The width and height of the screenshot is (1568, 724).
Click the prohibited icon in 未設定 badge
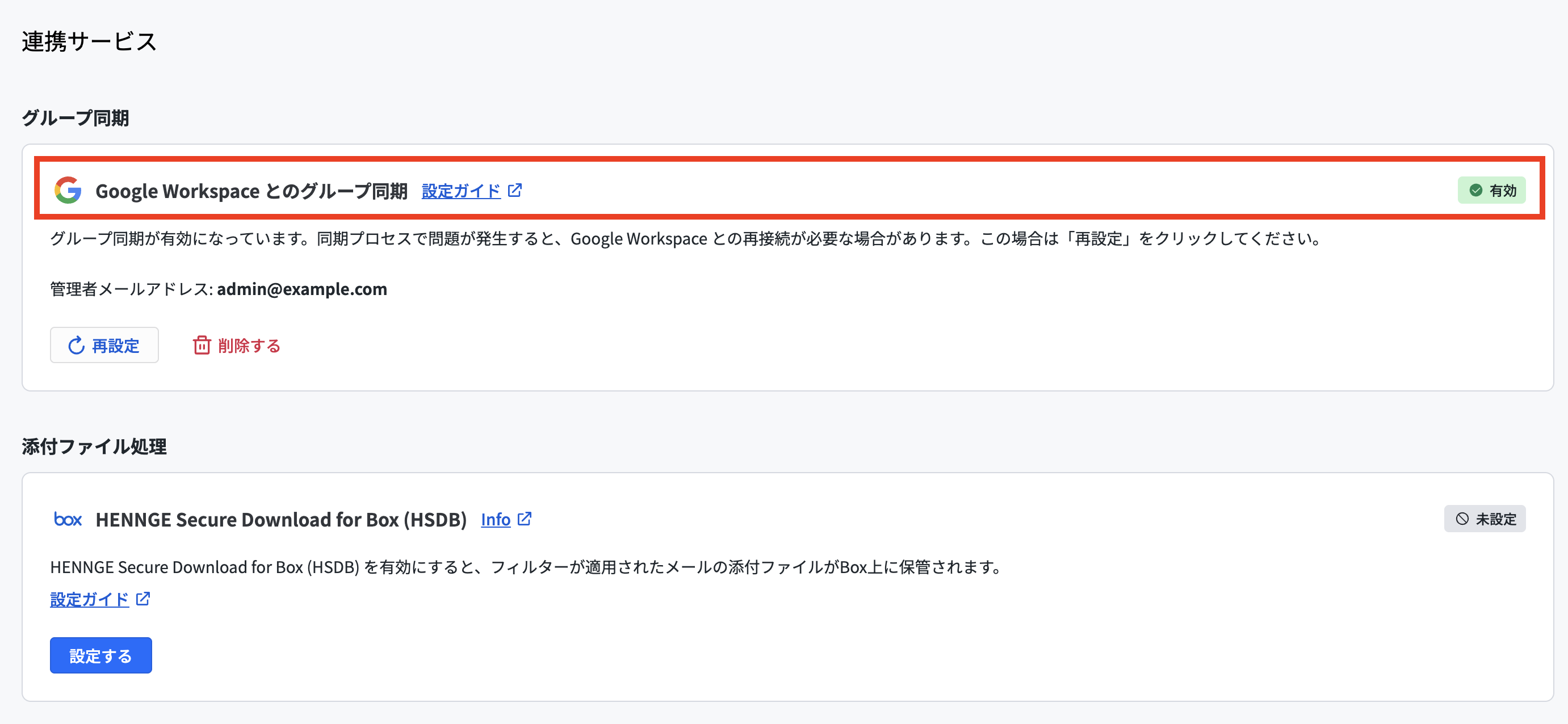[x=1462, y=519]
